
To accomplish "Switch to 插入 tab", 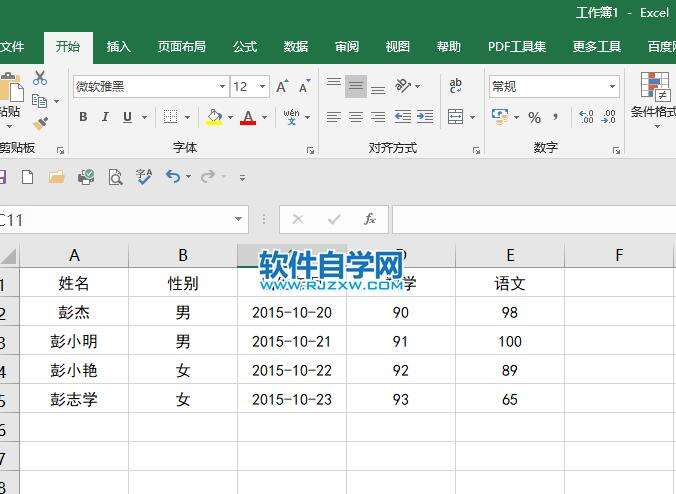I will point(119,47).
